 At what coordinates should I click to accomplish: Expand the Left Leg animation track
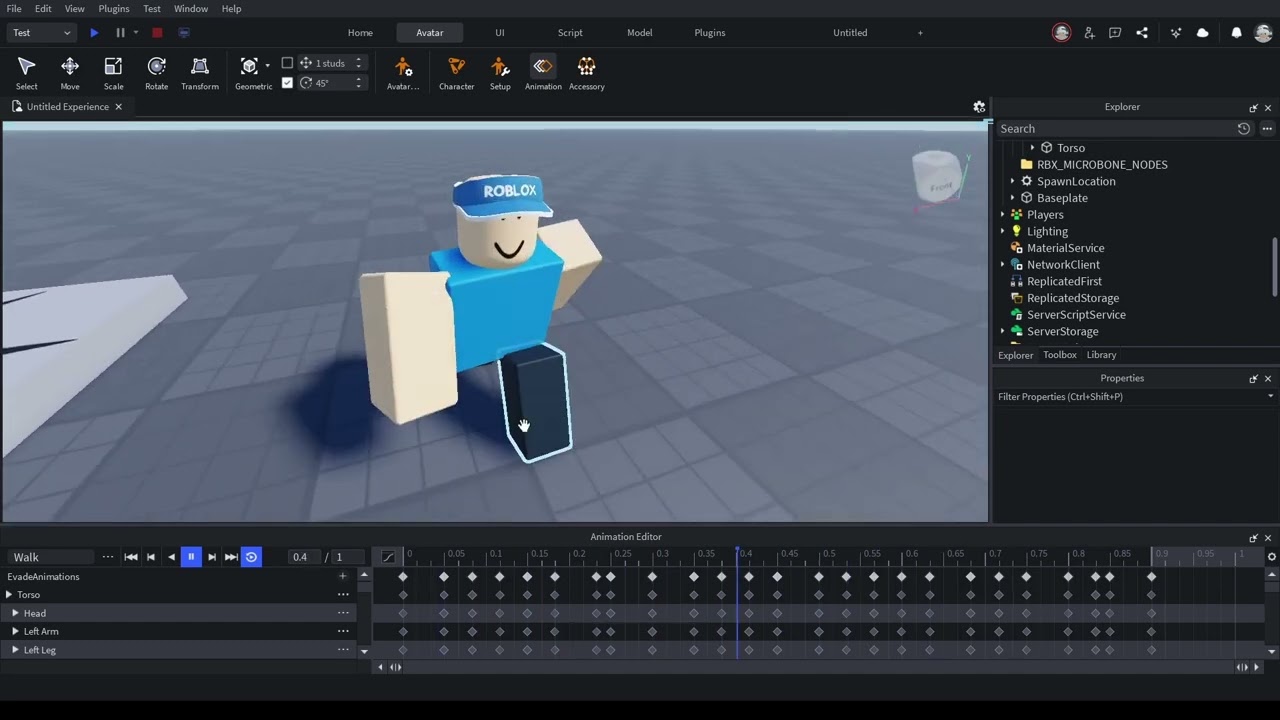(15, 650)
